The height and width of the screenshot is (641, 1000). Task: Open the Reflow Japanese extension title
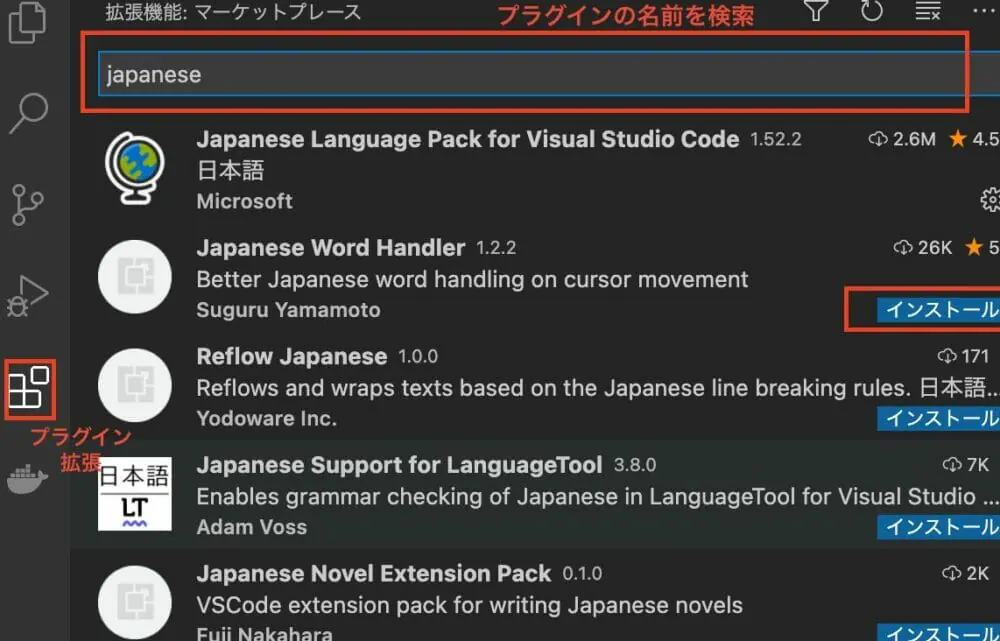pyautogui.click(x=292, y=357)
